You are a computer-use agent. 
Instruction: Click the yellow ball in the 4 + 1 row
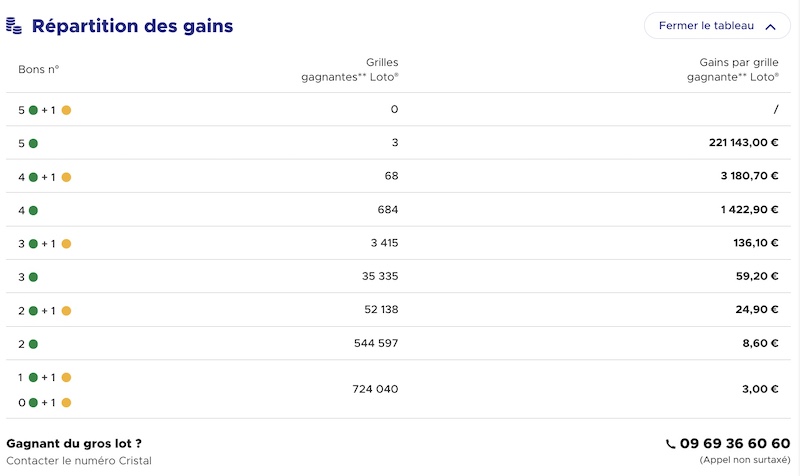tap(66, 177)
